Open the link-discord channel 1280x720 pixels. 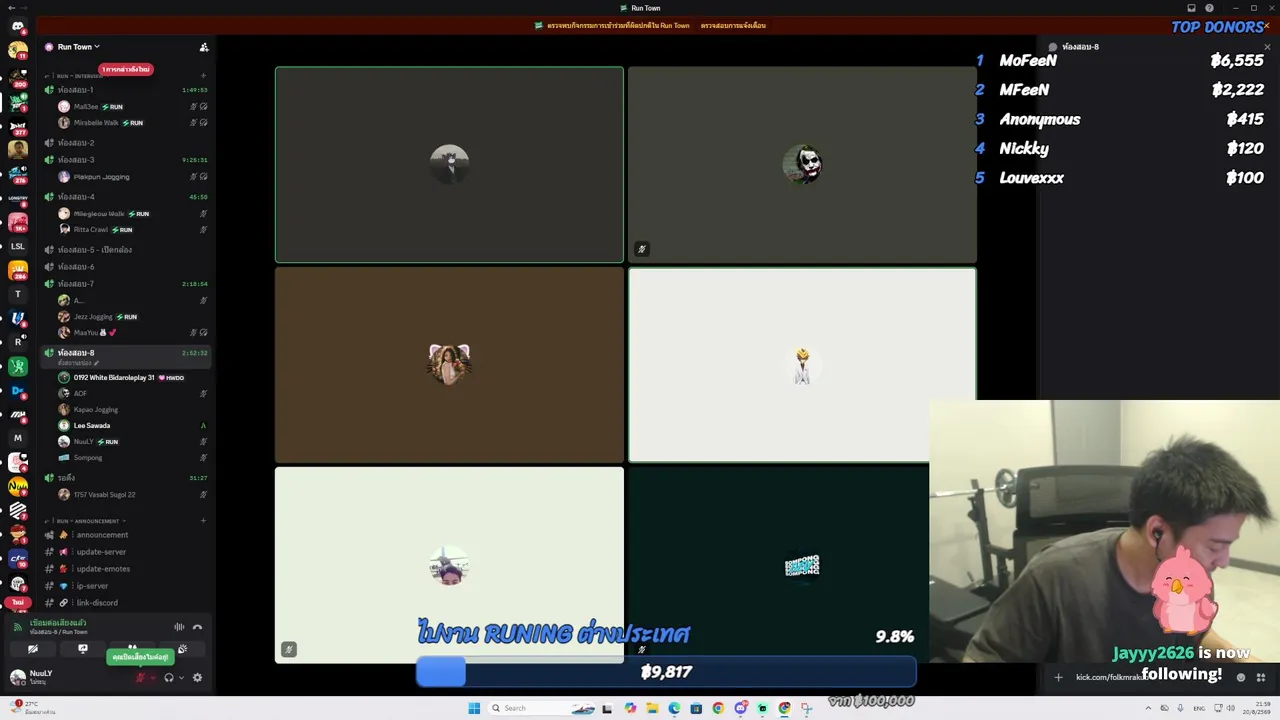[x=126, y=603]
